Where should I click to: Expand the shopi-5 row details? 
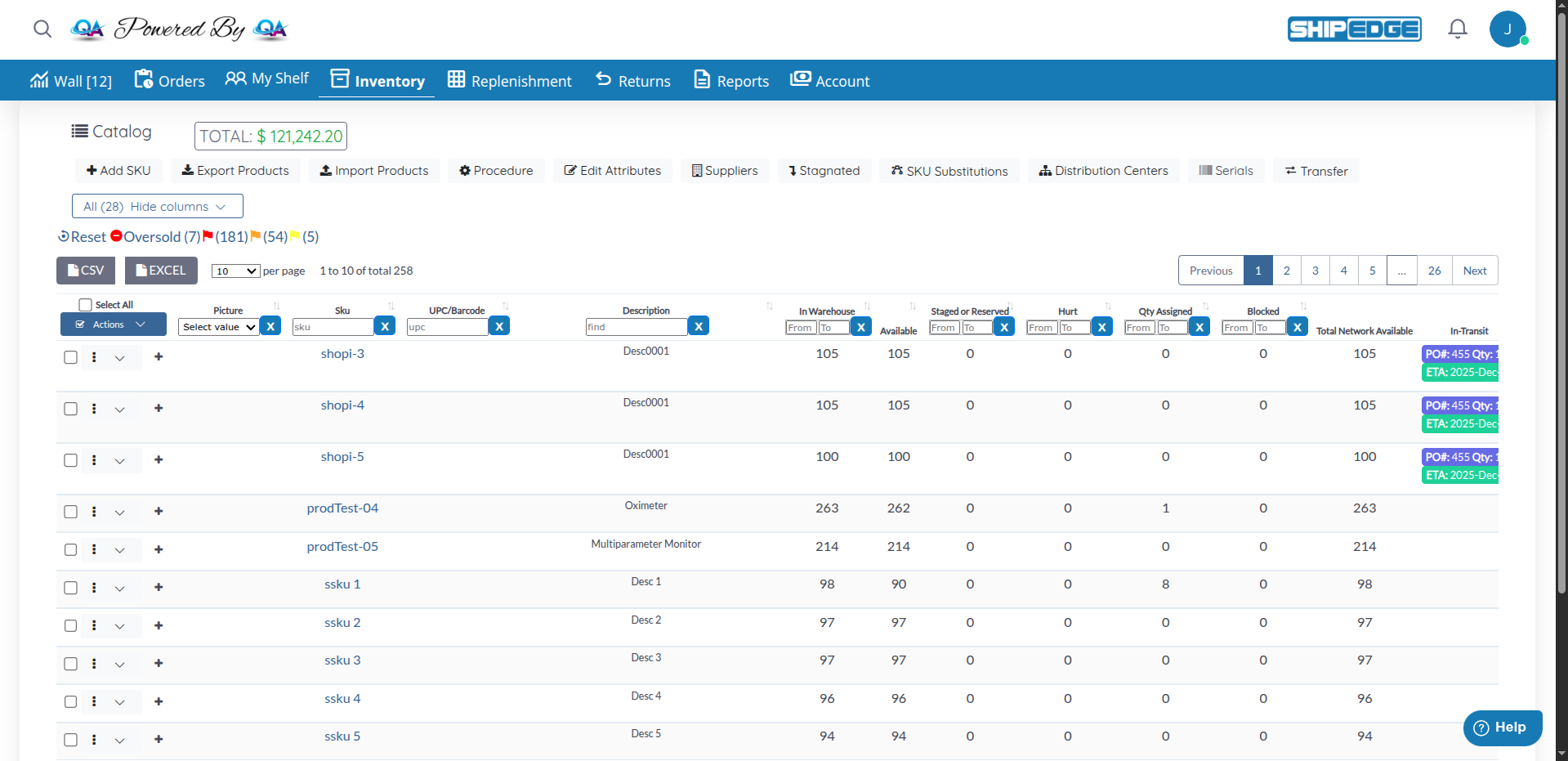tap(120, 460)
